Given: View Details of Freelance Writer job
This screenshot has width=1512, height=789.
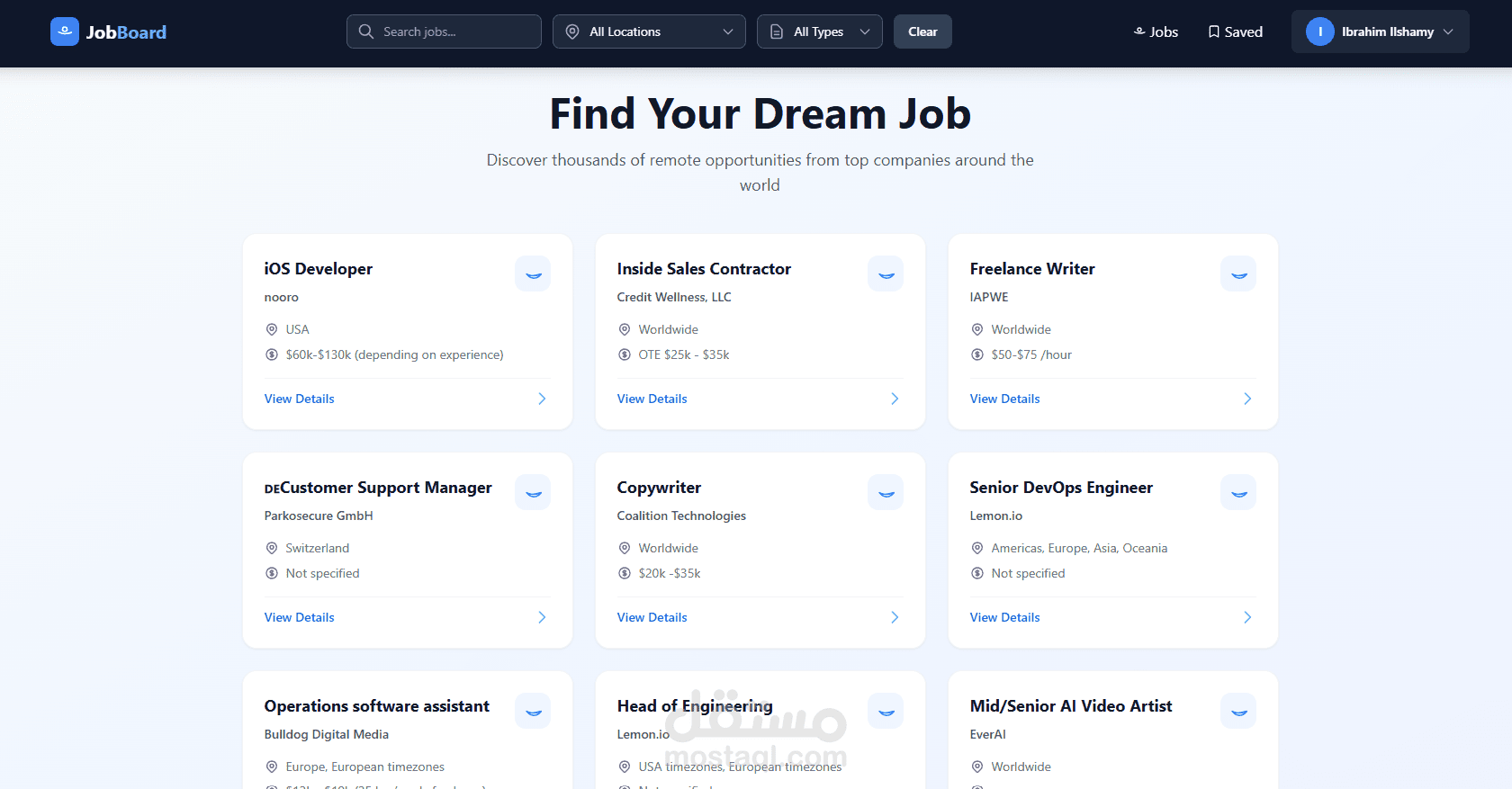Looking at the screenshot, I should [1004, 399].
